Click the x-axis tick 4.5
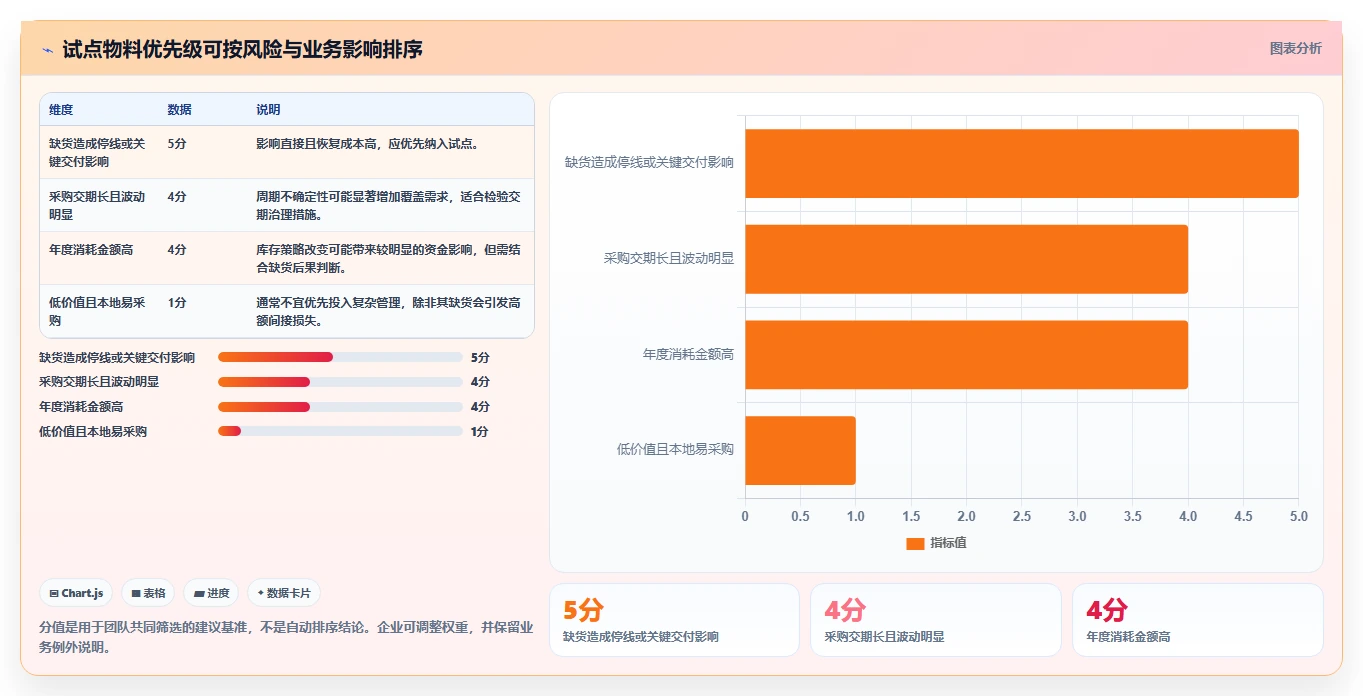The height and width of the screenshot is (696, 1363). (1243, 517)
